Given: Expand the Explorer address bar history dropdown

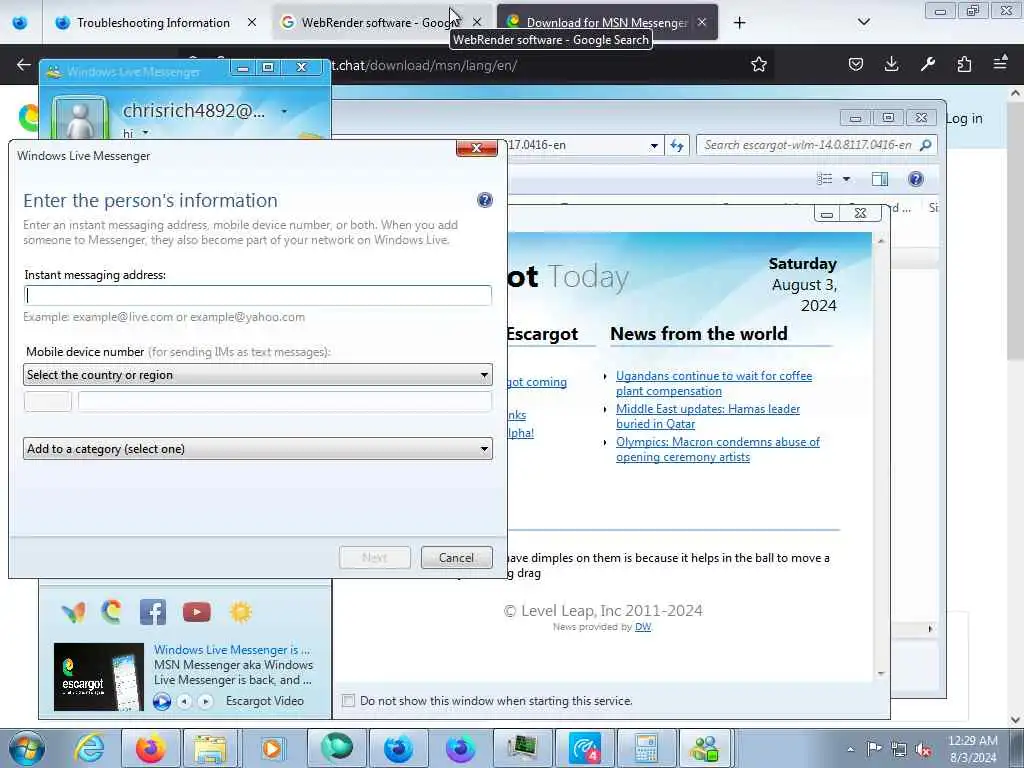Looking at the screenshot, I should point(654,146).
